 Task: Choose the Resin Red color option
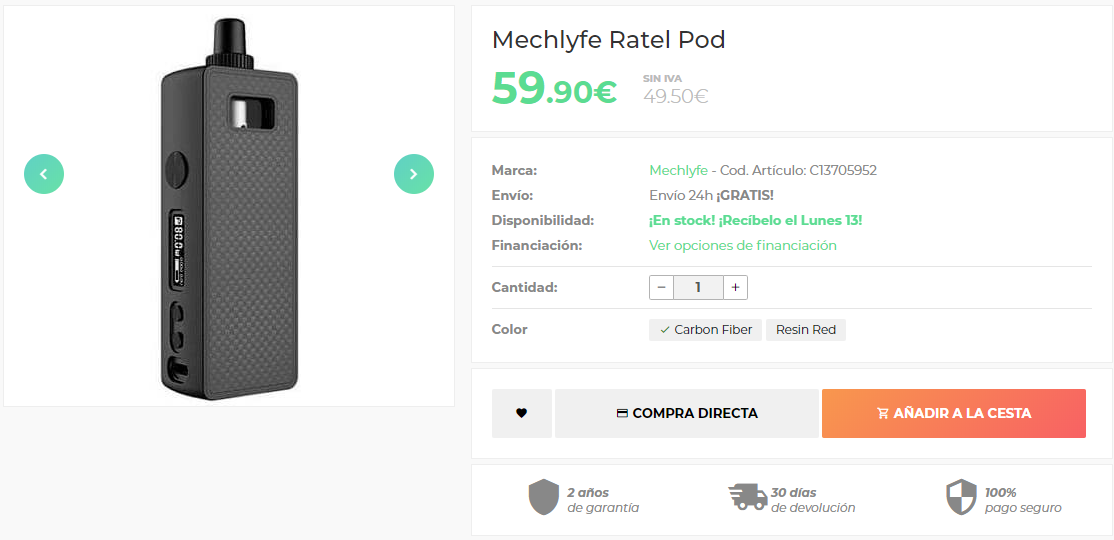click(805, 330)
